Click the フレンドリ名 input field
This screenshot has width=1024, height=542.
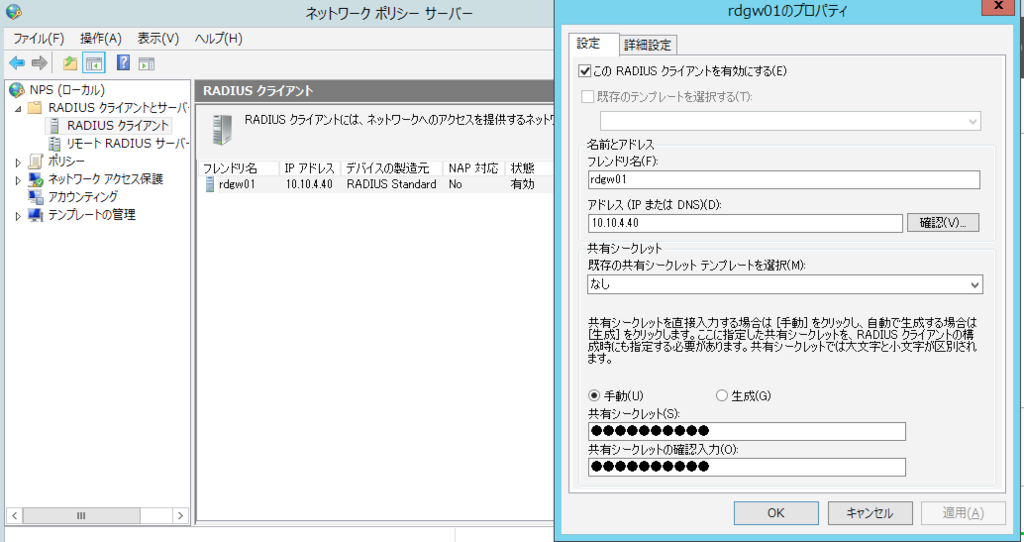[x=784, y=180]
